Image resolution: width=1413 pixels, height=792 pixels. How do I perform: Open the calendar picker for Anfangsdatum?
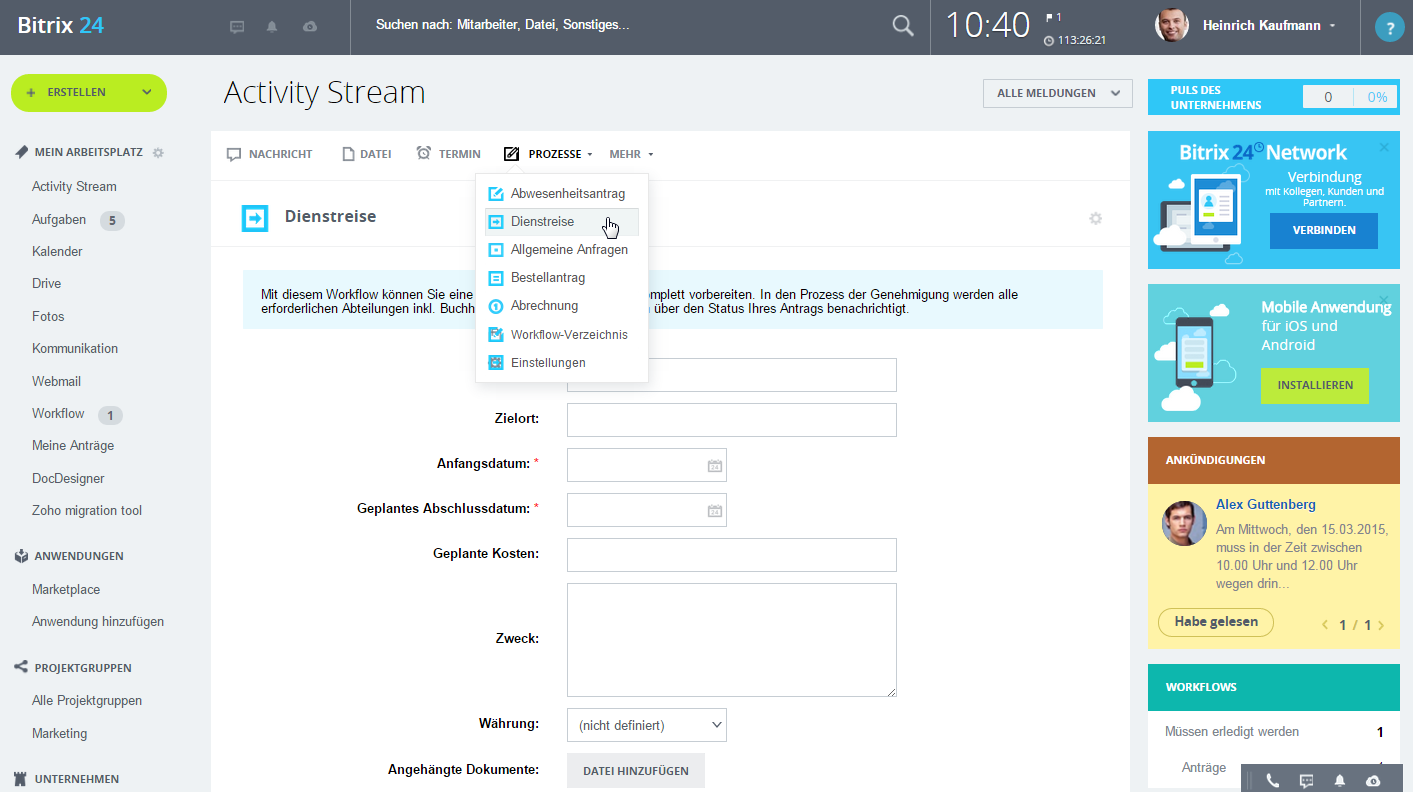click(715, 464)
